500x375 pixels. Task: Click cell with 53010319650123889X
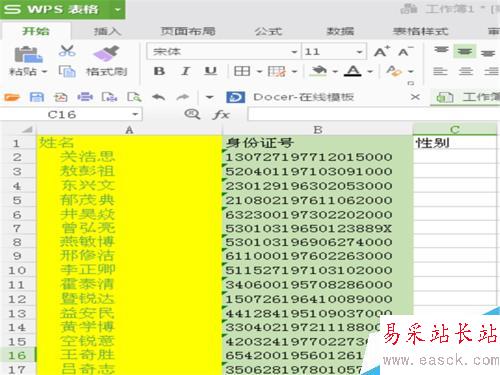click(x=318, y=229)
